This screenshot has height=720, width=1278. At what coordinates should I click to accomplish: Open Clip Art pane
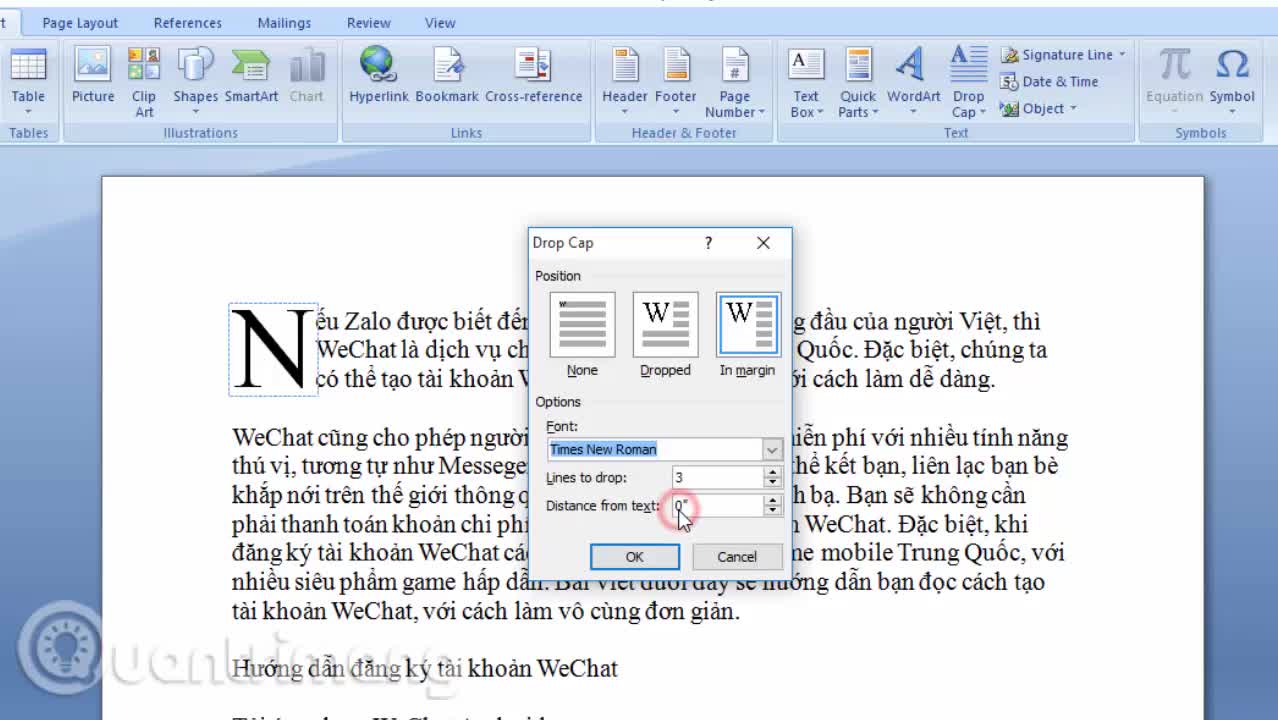144,82
